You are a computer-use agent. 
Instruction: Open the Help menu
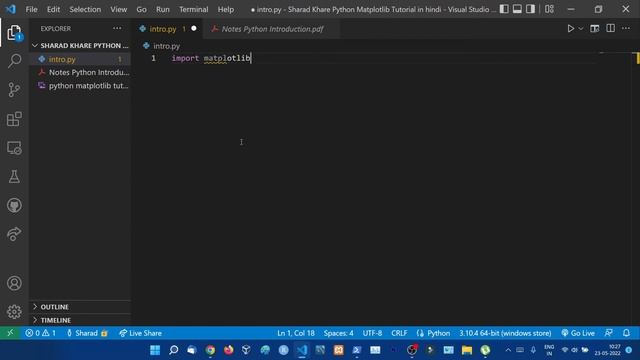coord(226,9)
